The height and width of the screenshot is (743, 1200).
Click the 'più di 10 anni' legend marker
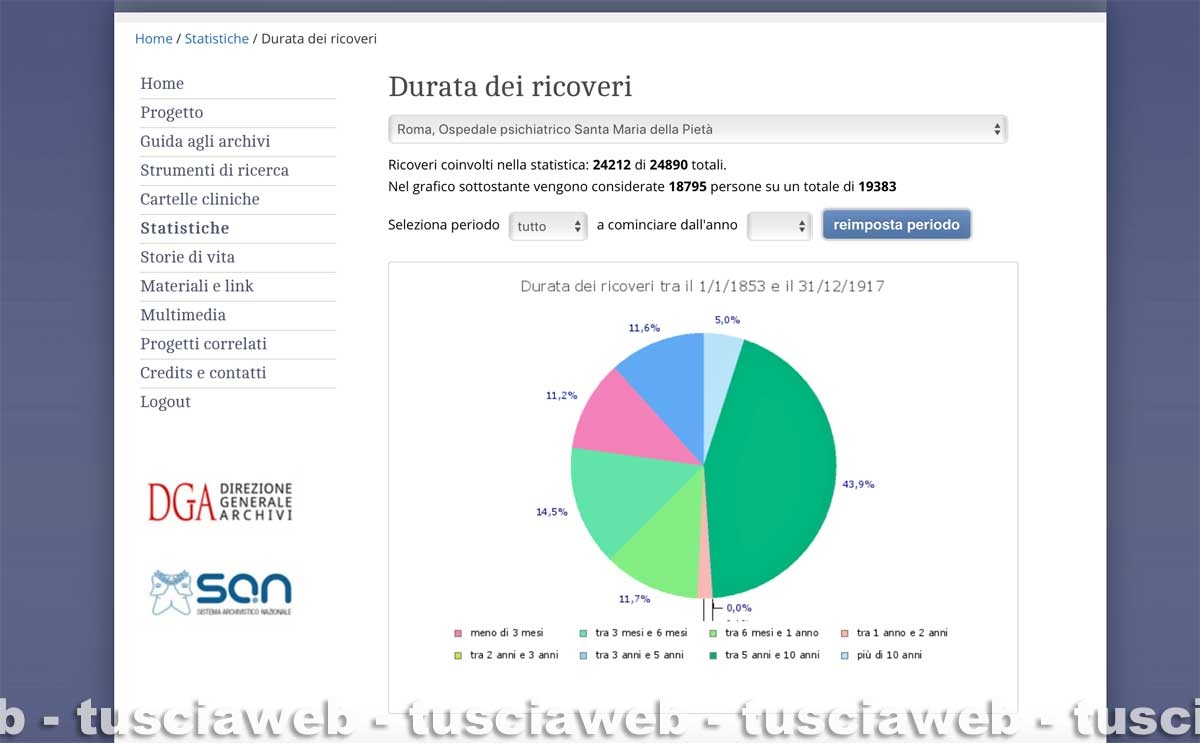point(844,655)
